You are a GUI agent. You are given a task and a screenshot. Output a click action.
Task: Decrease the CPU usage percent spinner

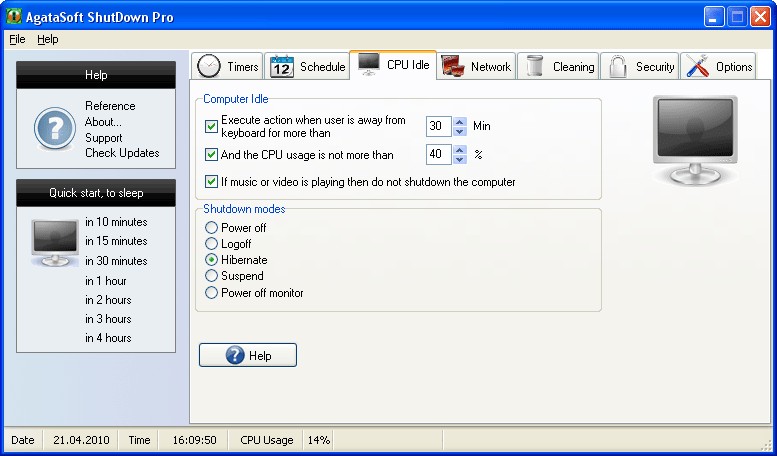[460, 160]
